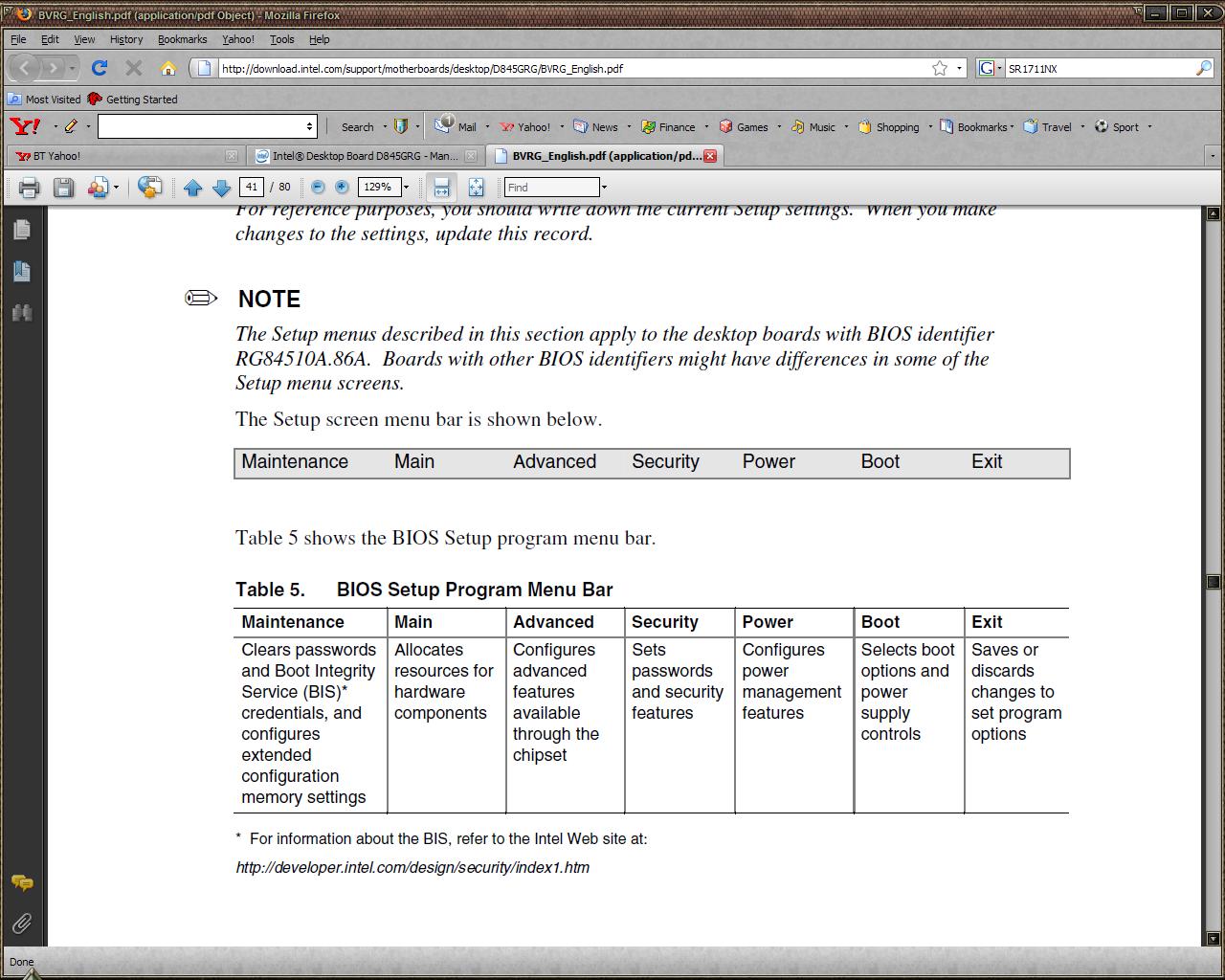Image resolution: width=1225 pixels, height=980 pixels.
Task: Open the list all tabs dropdown
Action: (1212, 156)
